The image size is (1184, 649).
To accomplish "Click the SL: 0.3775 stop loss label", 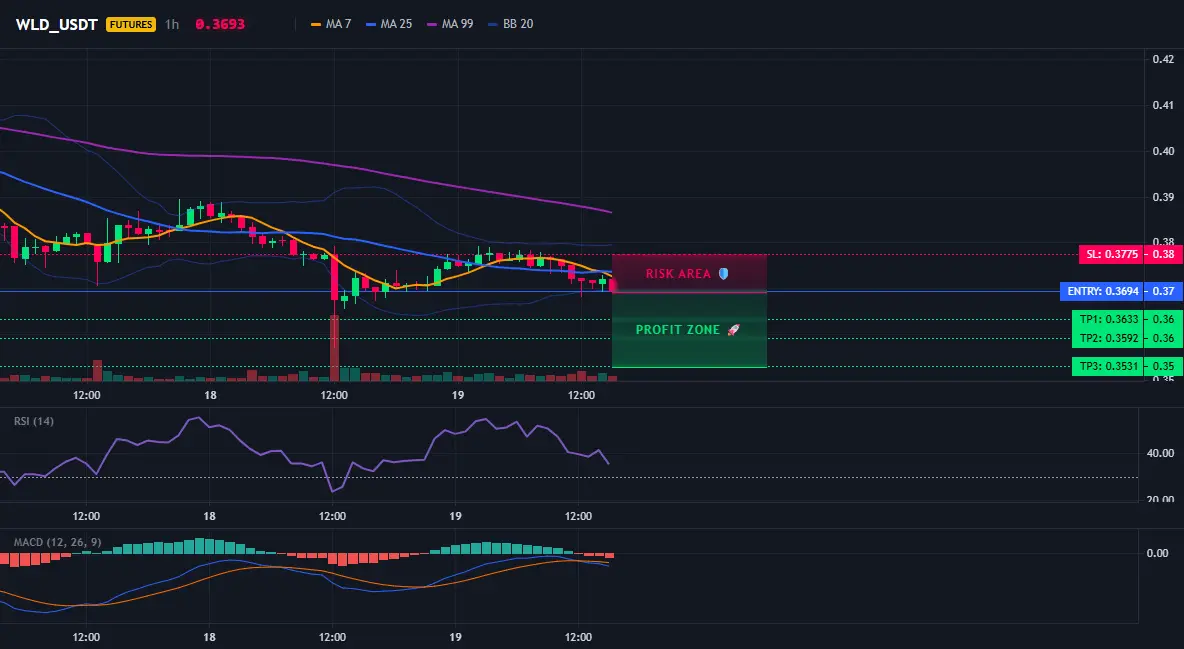I will click(1112, 255).
